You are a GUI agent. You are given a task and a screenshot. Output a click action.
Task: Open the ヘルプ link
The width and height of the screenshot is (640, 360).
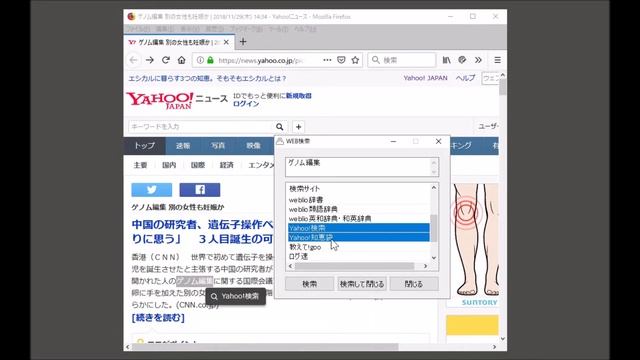[465, 78]
